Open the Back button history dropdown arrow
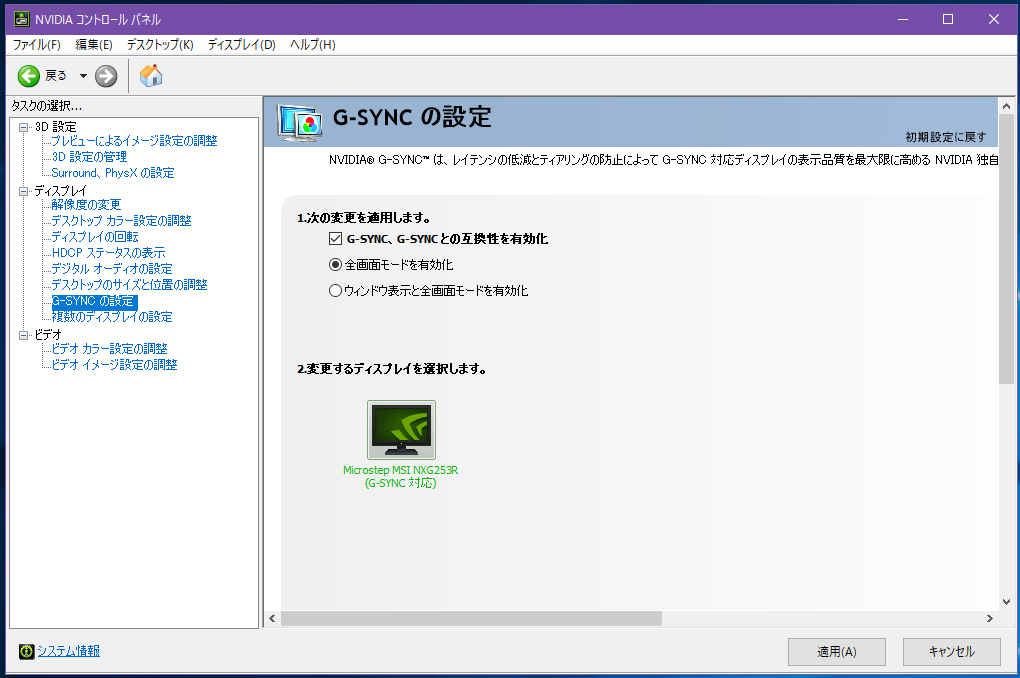The height and width of the screenshot is (678, 1020). pos(83,76)
